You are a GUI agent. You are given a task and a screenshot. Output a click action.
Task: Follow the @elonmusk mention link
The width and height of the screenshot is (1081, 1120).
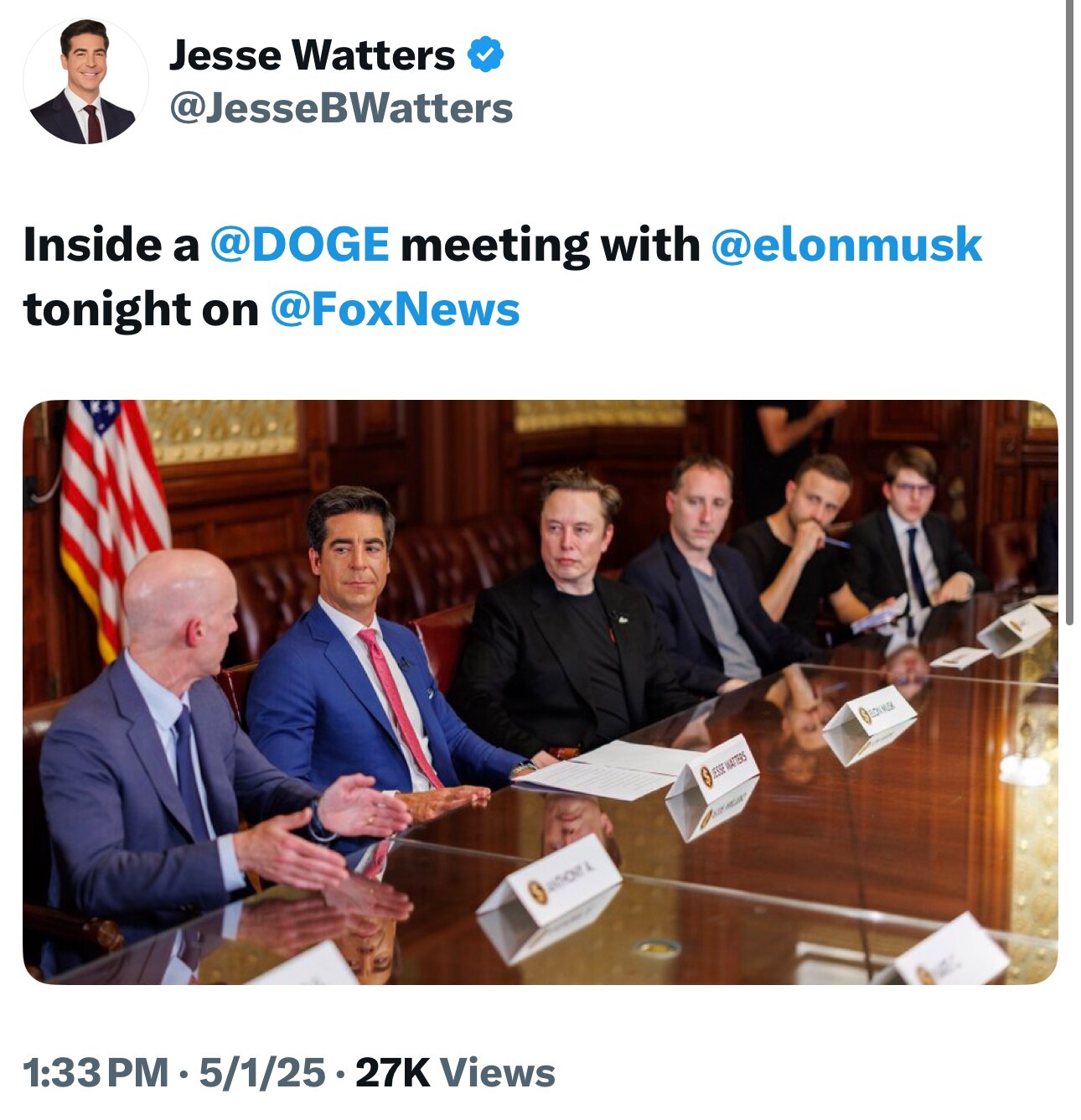[846, 245]
